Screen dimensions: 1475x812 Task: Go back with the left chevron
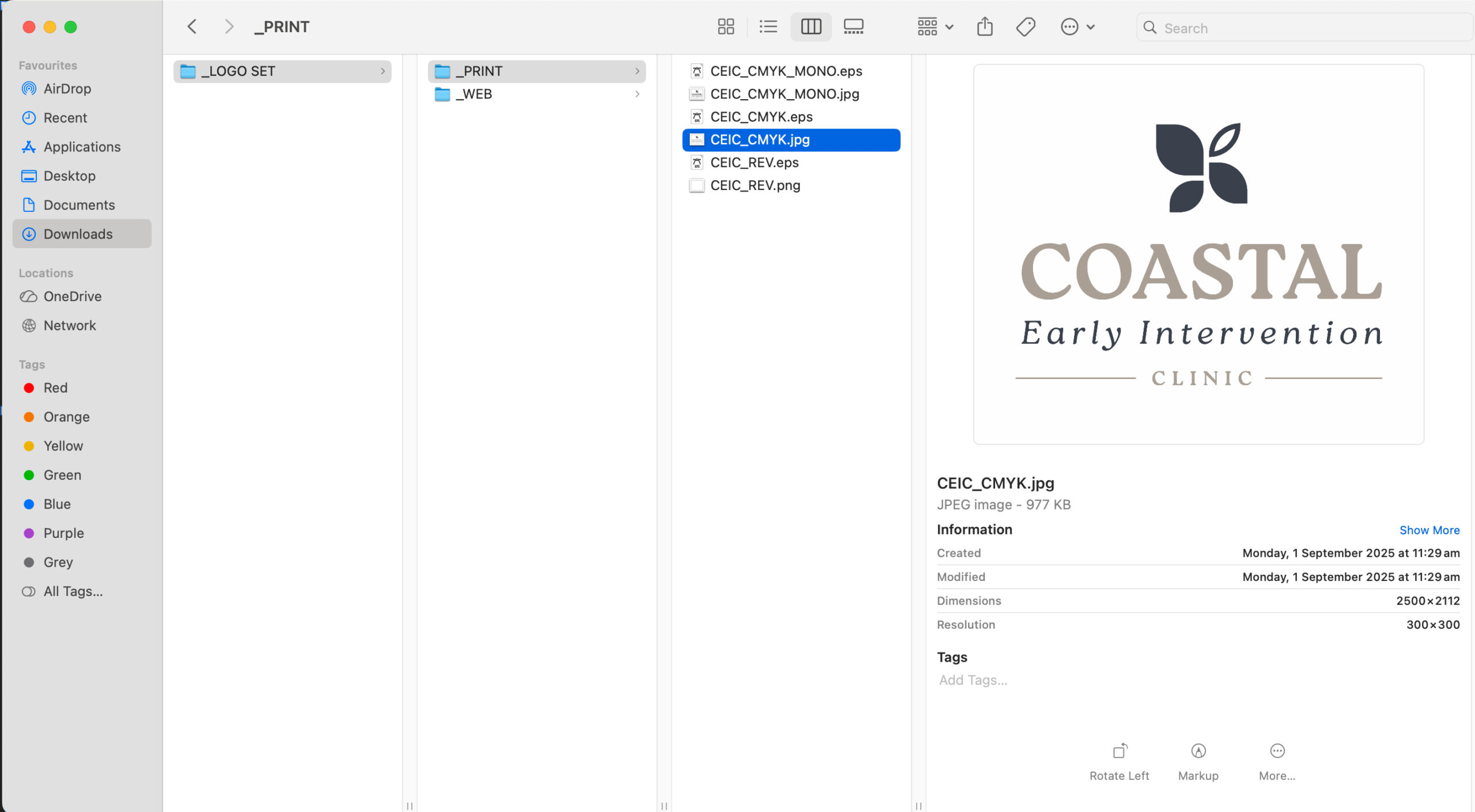[192, 26]
